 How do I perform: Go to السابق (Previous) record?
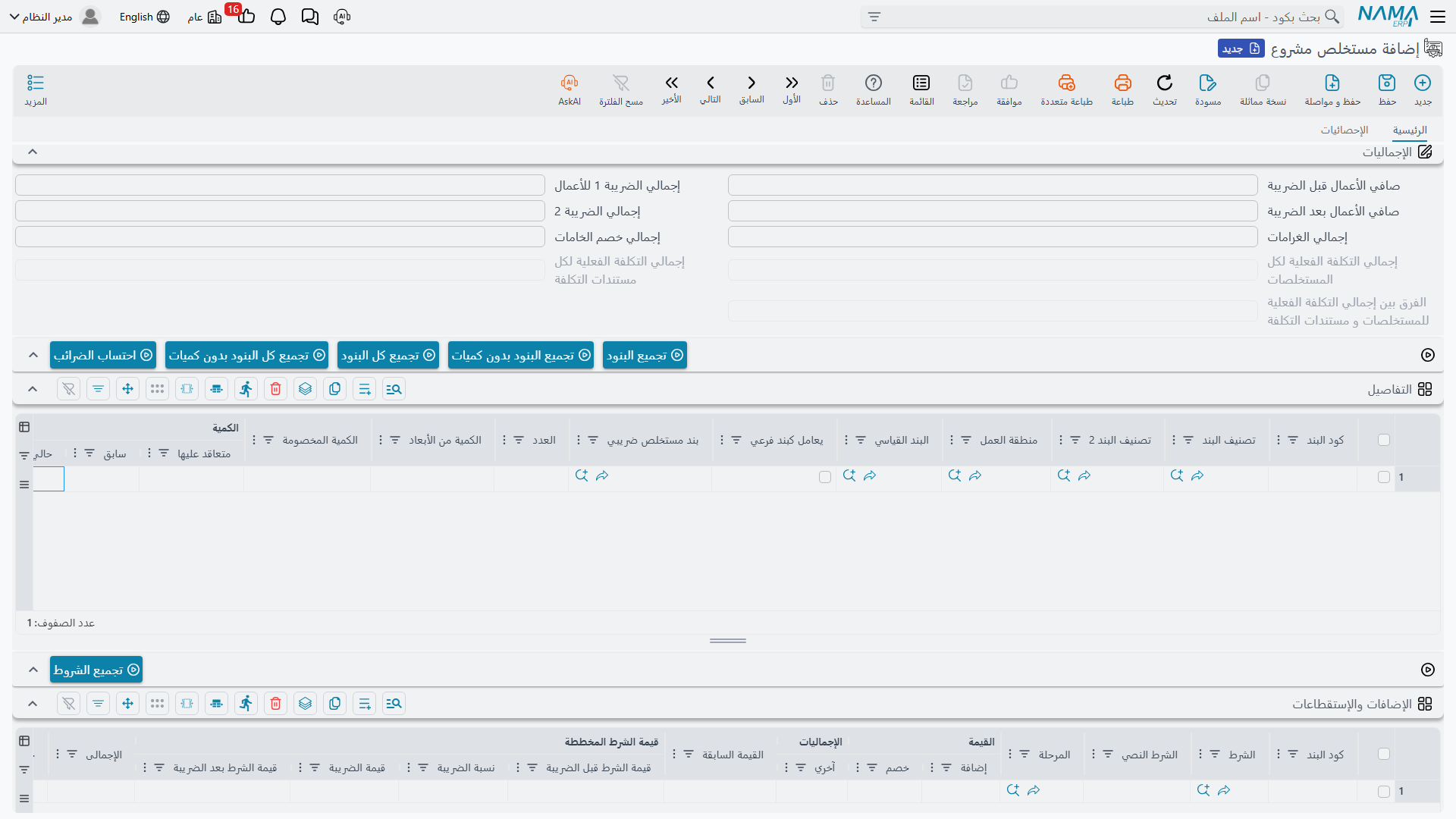pyautogui.click(x=752, y=83)
